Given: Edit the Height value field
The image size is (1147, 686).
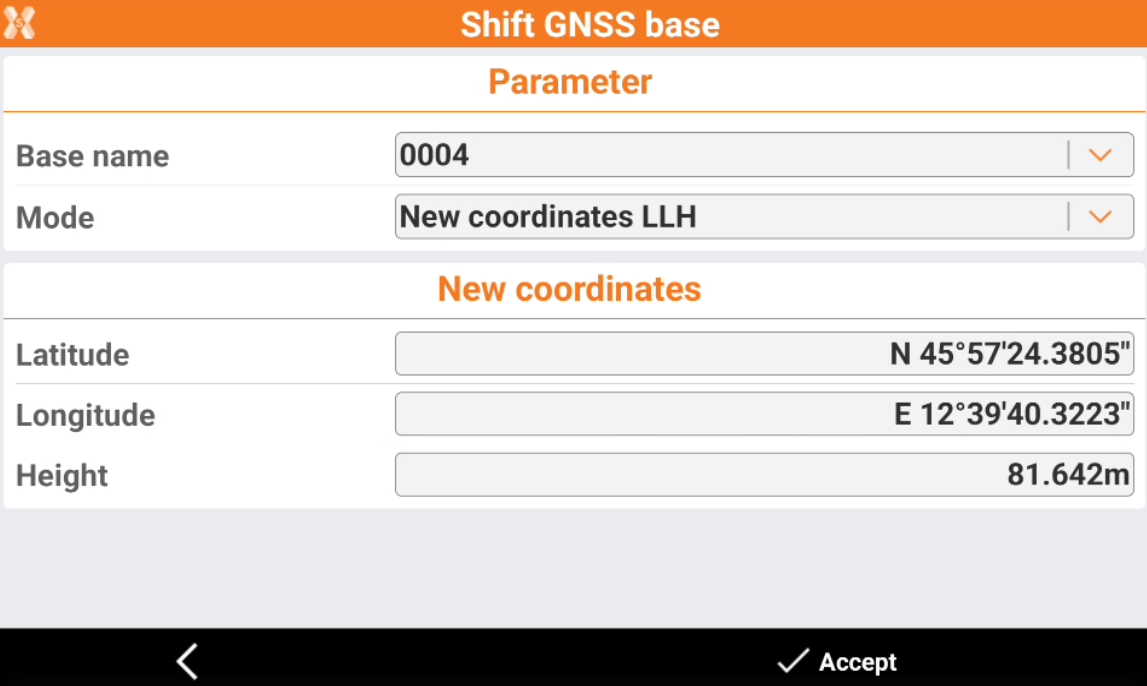Looking at the screenshot, I should click(764, 475).
